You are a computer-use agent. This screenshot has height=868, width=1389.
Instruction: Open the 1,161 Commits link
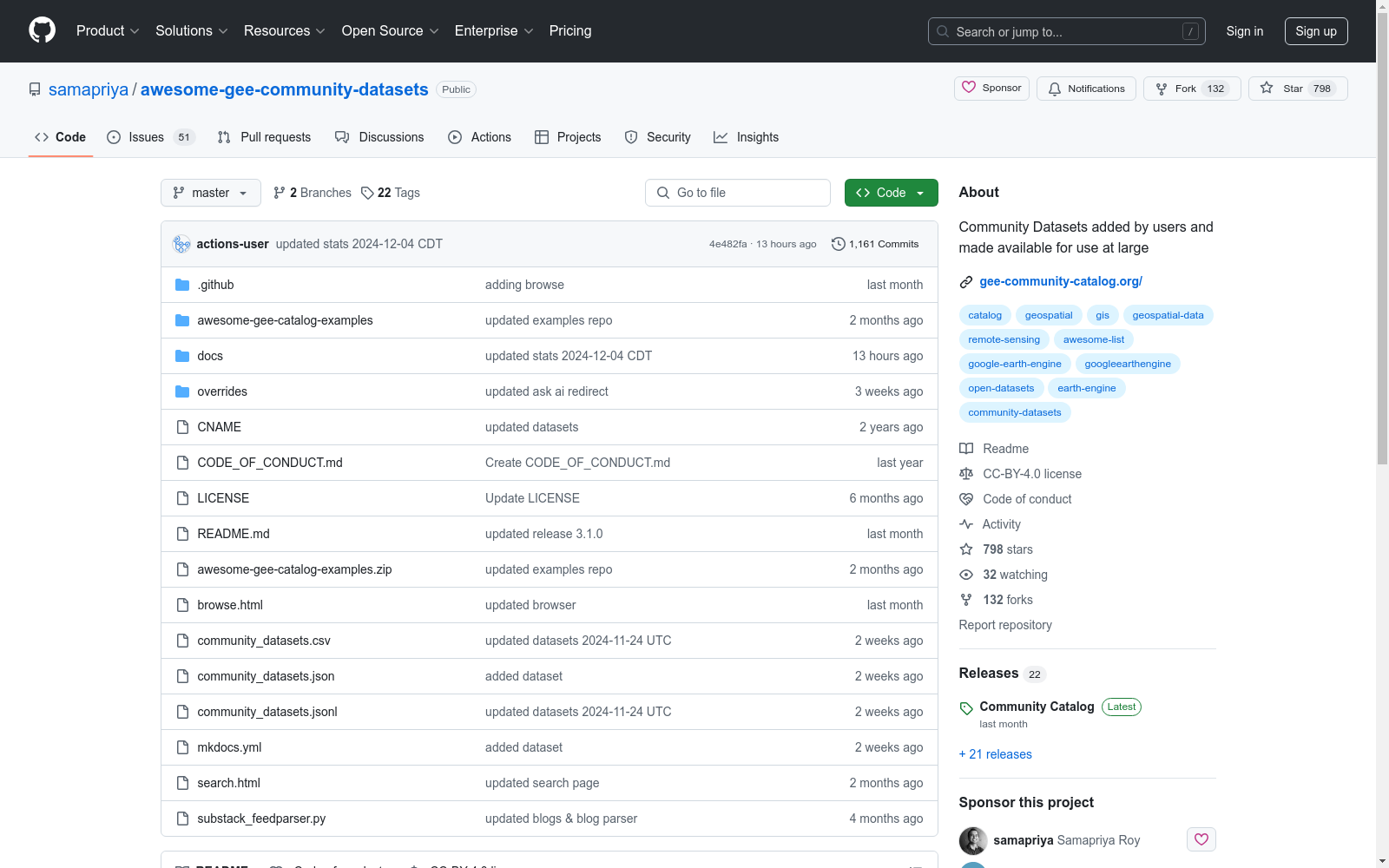click(x=875, y=244)
